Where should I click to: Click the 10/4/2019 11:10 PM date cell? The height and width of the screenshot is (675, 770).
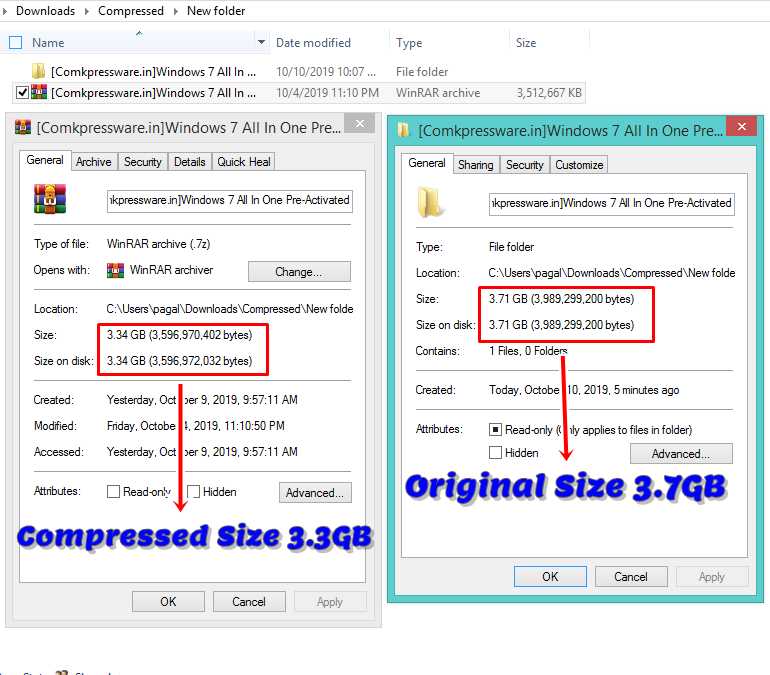(x=328, y=93)
